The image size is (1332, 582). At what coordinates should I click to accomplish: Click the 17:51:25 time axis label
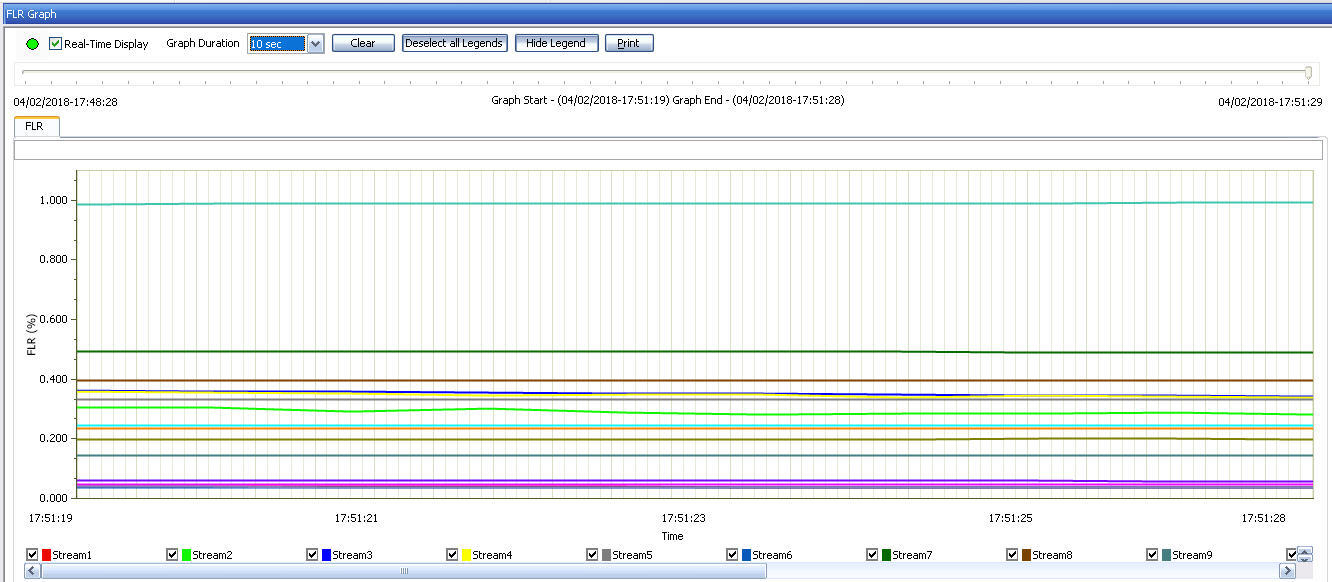[x=1010, y=518]
